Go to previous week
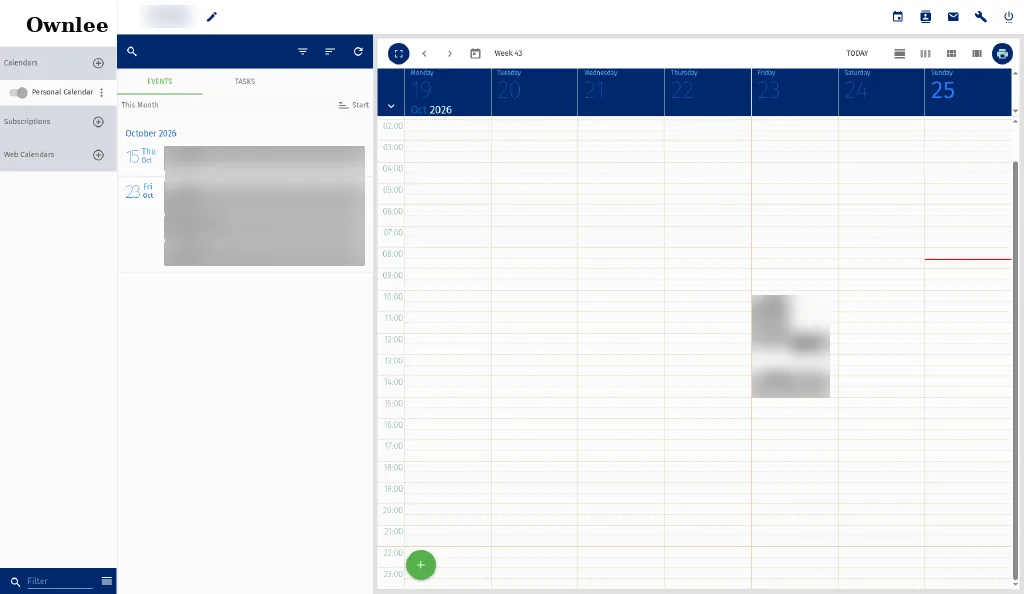The image size is (1024, 594). point(424,54)
